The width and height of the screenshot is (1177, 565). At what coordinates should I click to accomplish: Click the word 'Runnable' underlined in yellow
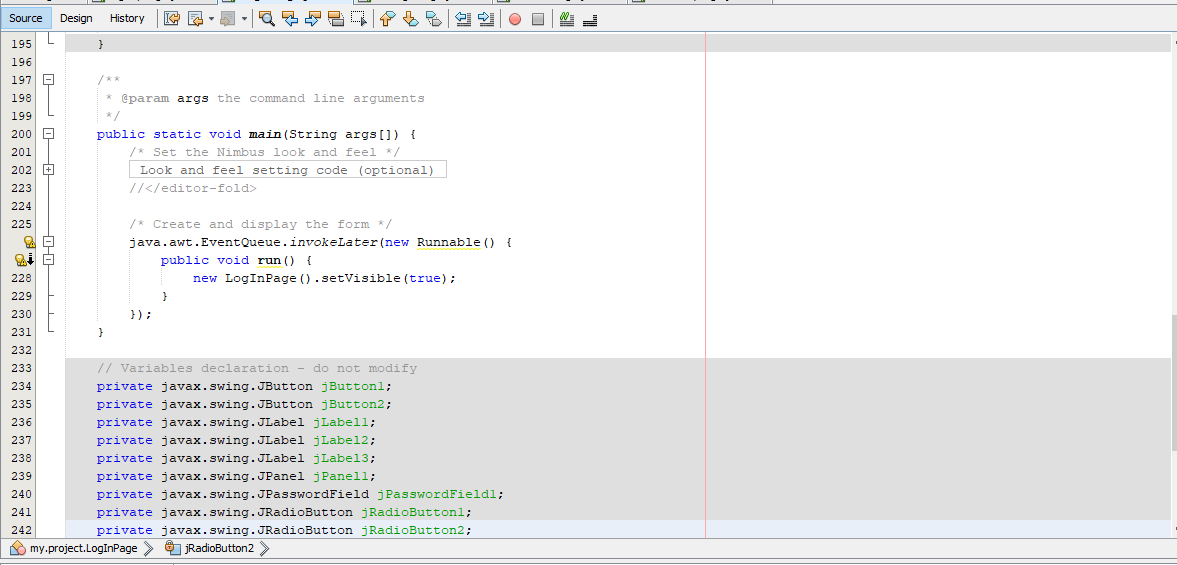(448, 242)
